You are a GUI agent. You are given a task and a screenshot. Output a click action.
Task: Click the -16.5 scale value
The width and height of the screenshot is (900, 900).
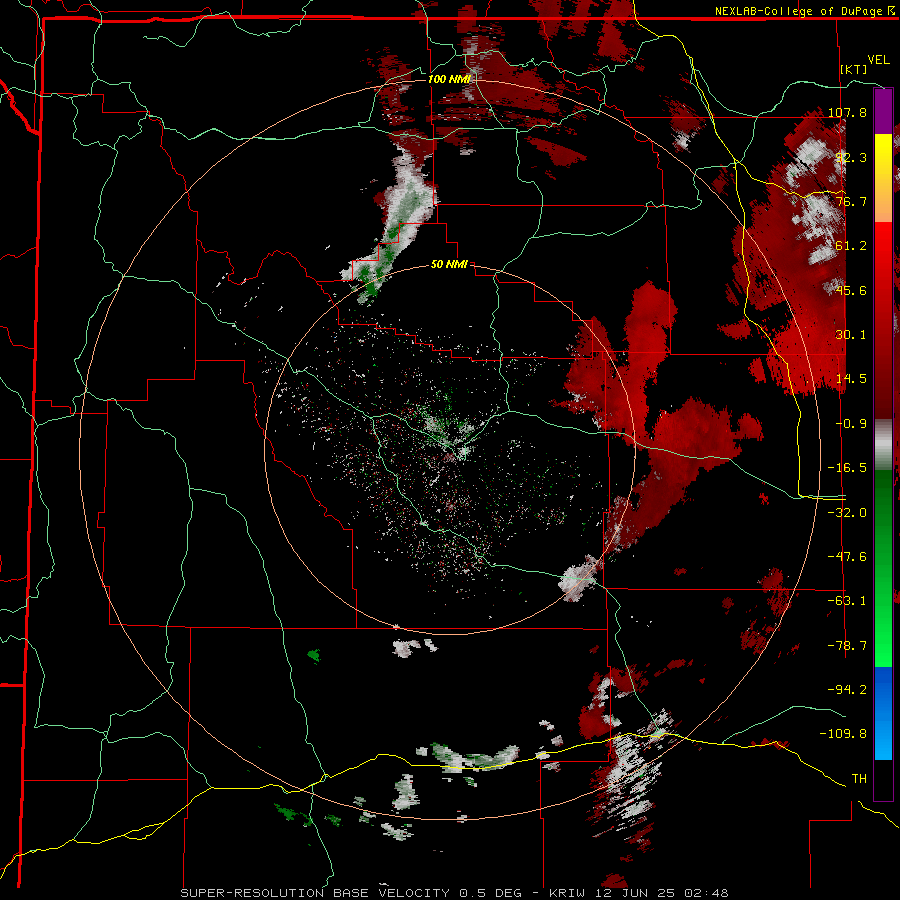[847, 468]
